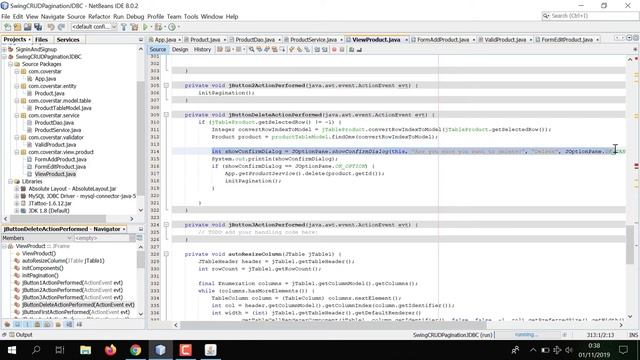This screenshot has width=640, height=360.
Task: Toggle Show Fields filter in Navigator
Action: point(17,324)
